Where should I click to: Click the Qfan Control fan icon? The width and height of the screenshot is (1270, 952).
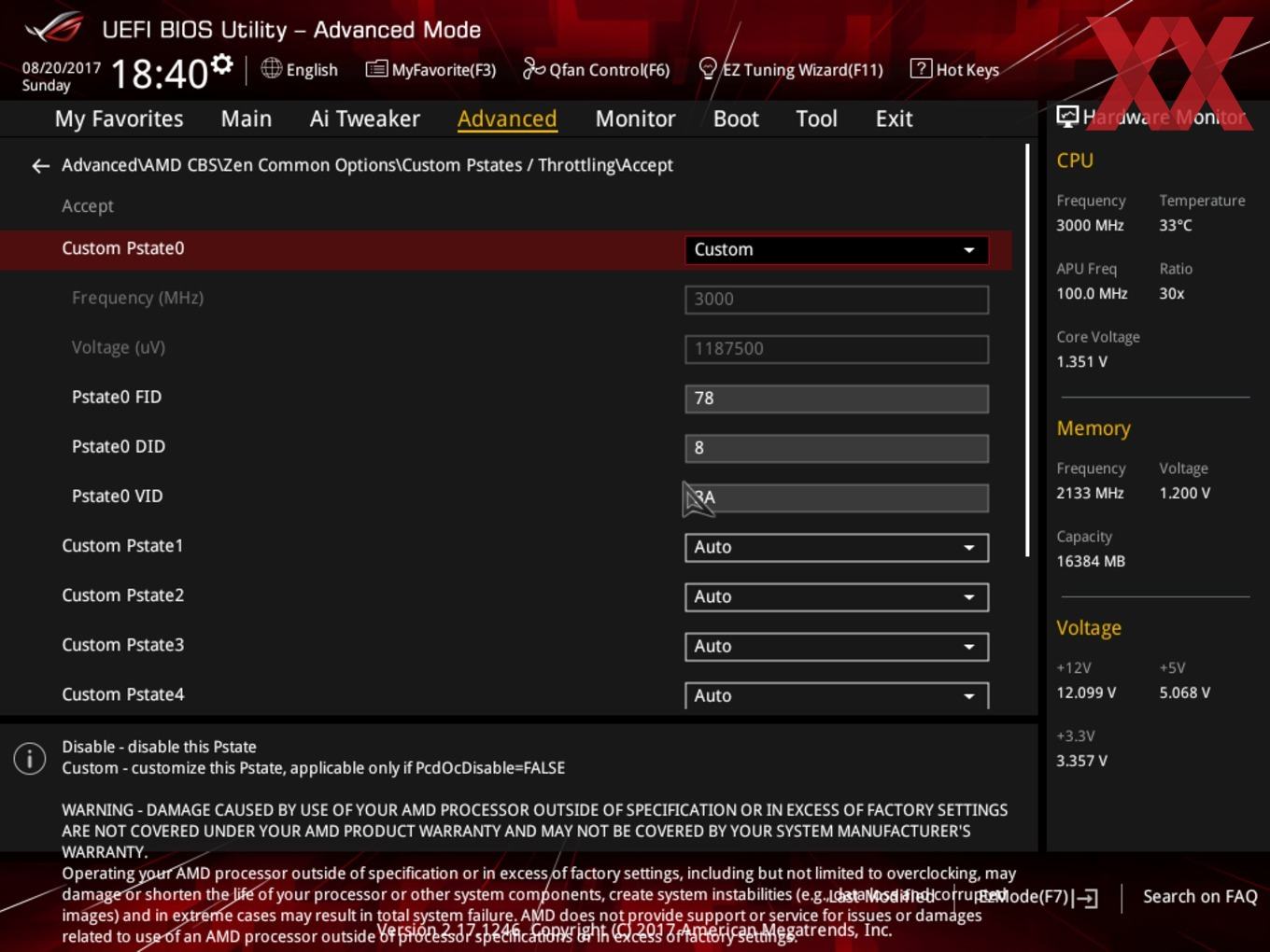pyautogui.click(x=533, y=68)
